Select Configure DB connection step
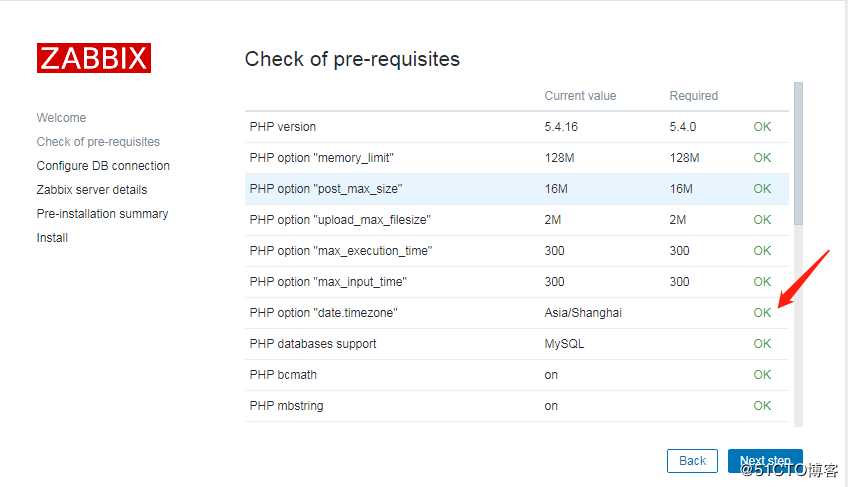This screenshot has width=848, height=487. pyautogui.click(x=103, y=166)
